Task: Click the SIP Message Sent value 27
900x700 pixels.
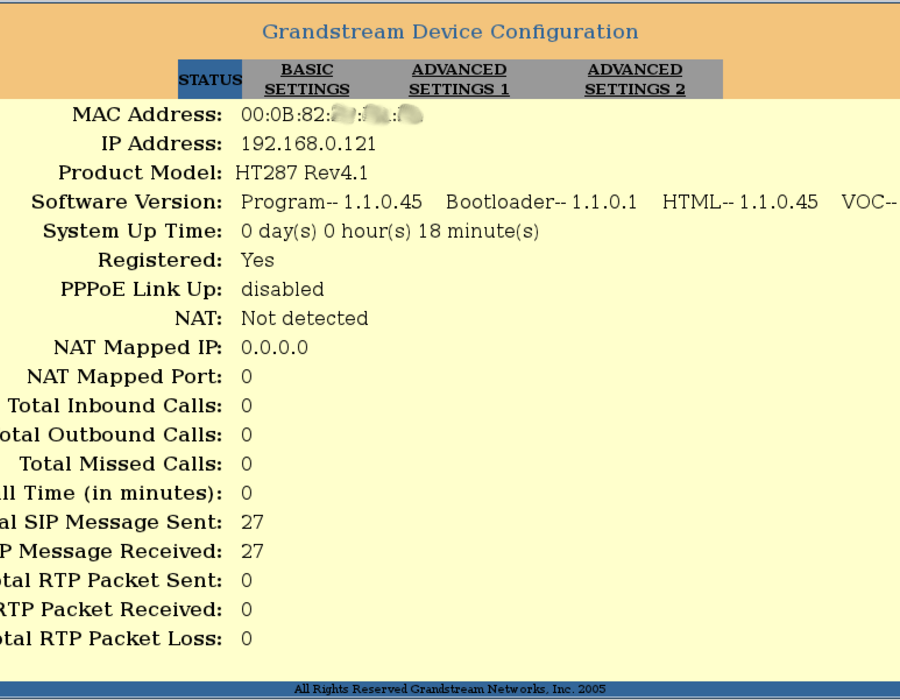Action: click(x=252, y=522)
